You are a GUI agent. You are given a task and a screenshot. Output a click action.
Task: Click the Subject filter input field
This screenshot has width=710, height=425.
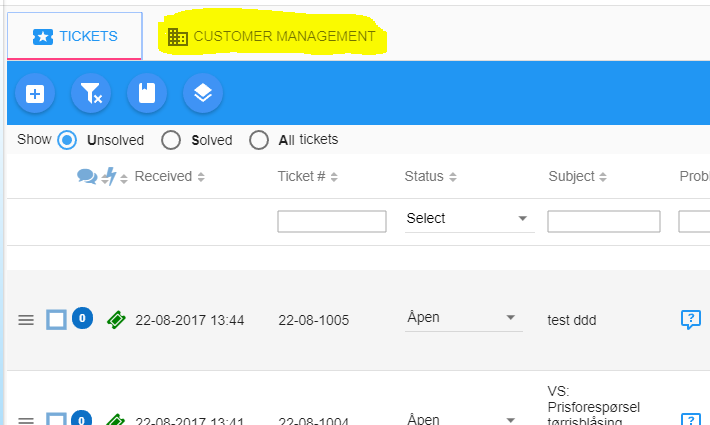coord(604,221)
